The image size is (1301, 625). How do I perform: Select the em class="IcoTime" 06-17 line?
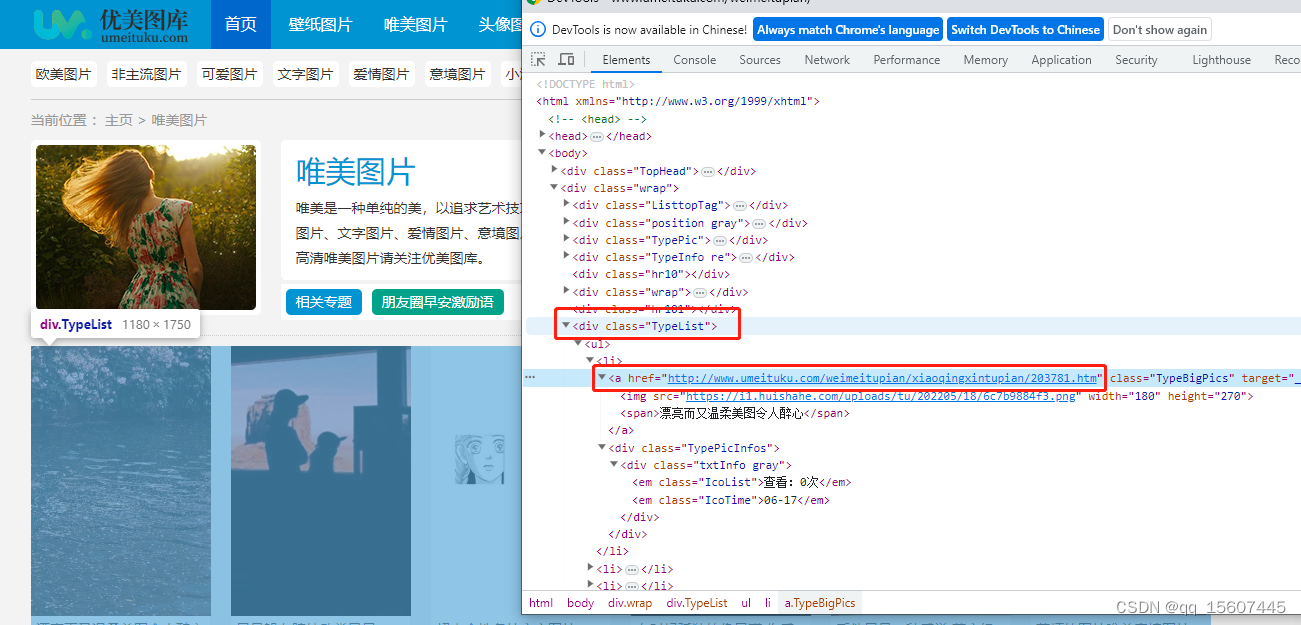pos(731,500)
